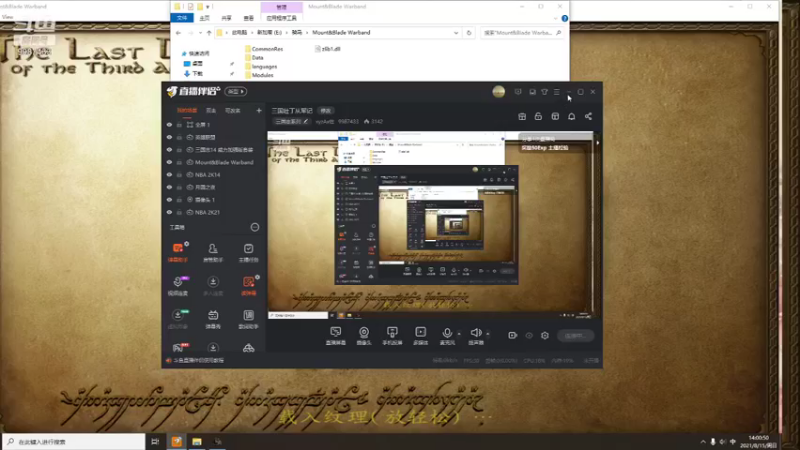Open the dropdown arrow beside the speaker
The height and width of the screenshot is (450, 800).
(x=488, y=334)
